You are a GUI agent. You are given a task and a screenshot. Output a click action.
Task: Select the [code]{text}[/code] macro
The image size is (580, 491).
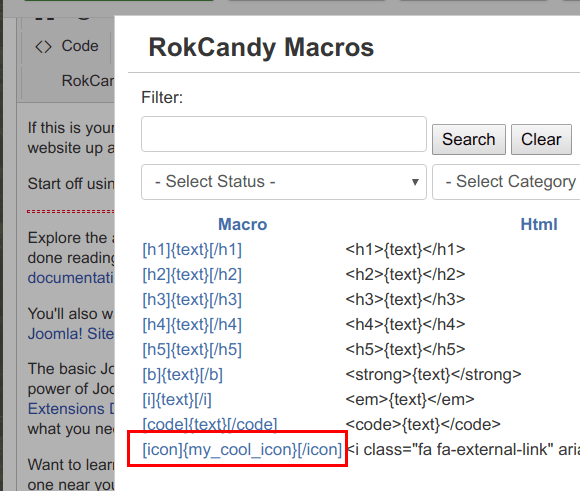210,424
